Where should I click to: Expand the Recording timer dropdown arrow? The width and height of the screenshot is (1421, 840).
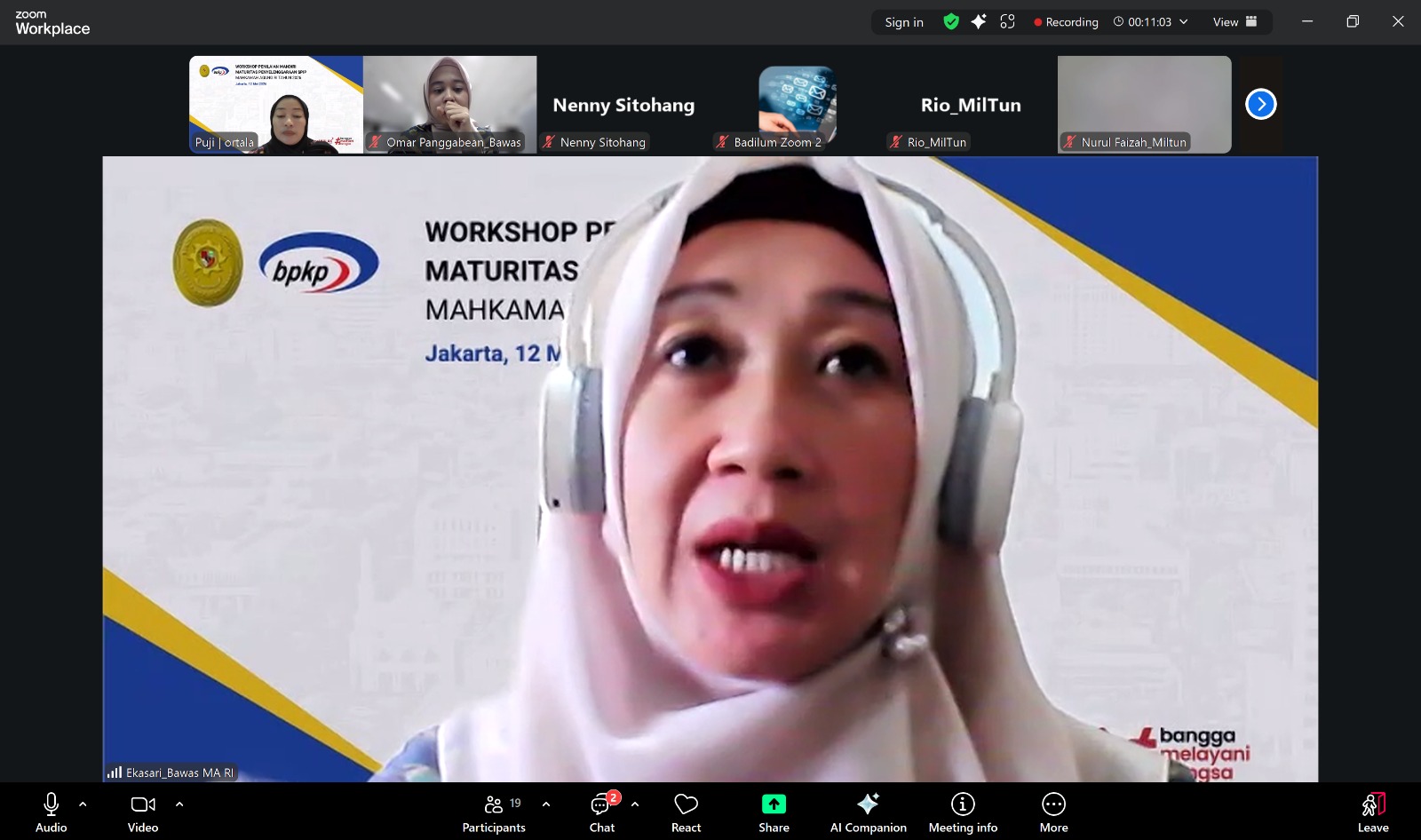1184,22
